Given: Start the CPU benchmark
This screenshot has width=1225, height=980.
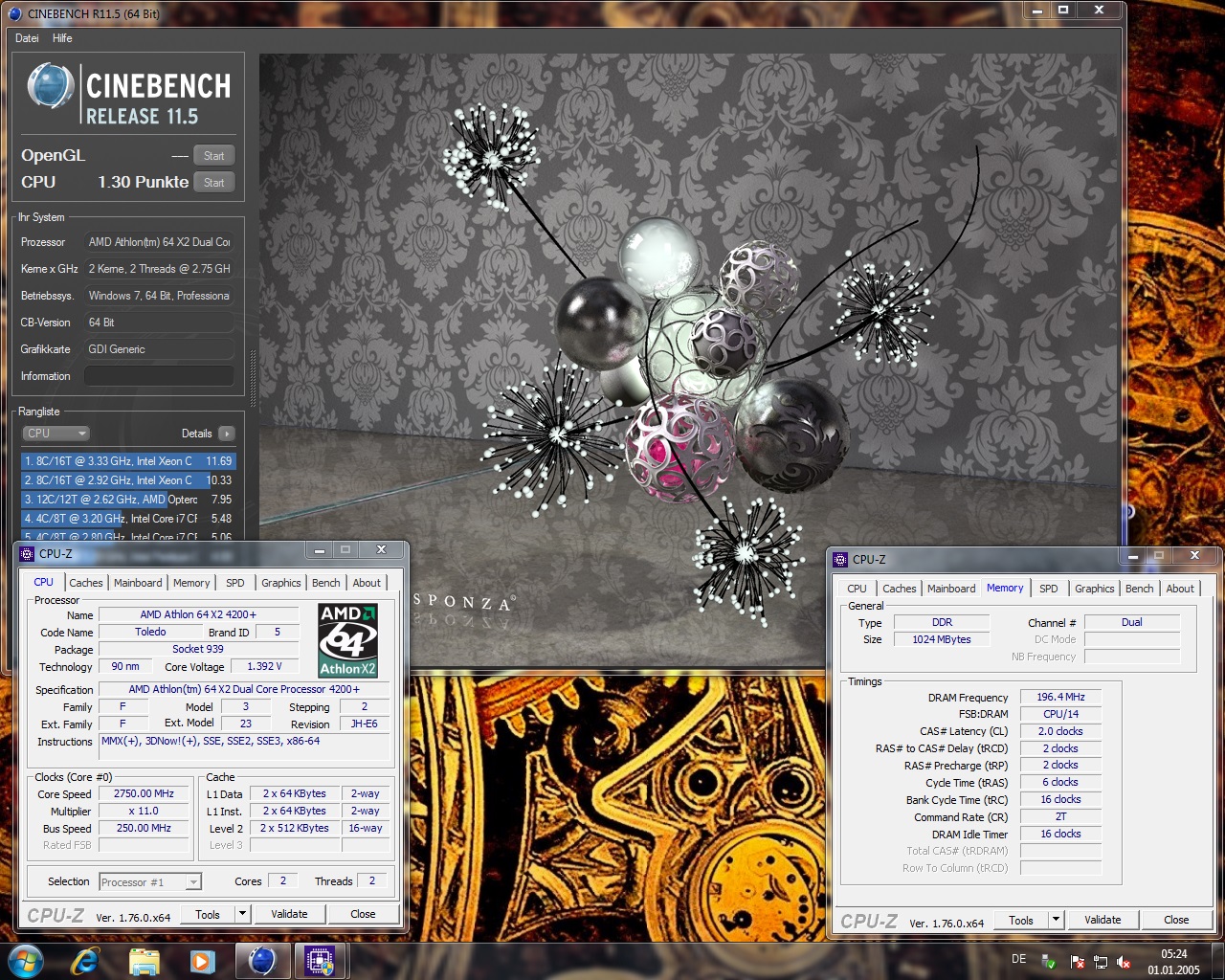Looking at the screenshot, I should (214, 183).
